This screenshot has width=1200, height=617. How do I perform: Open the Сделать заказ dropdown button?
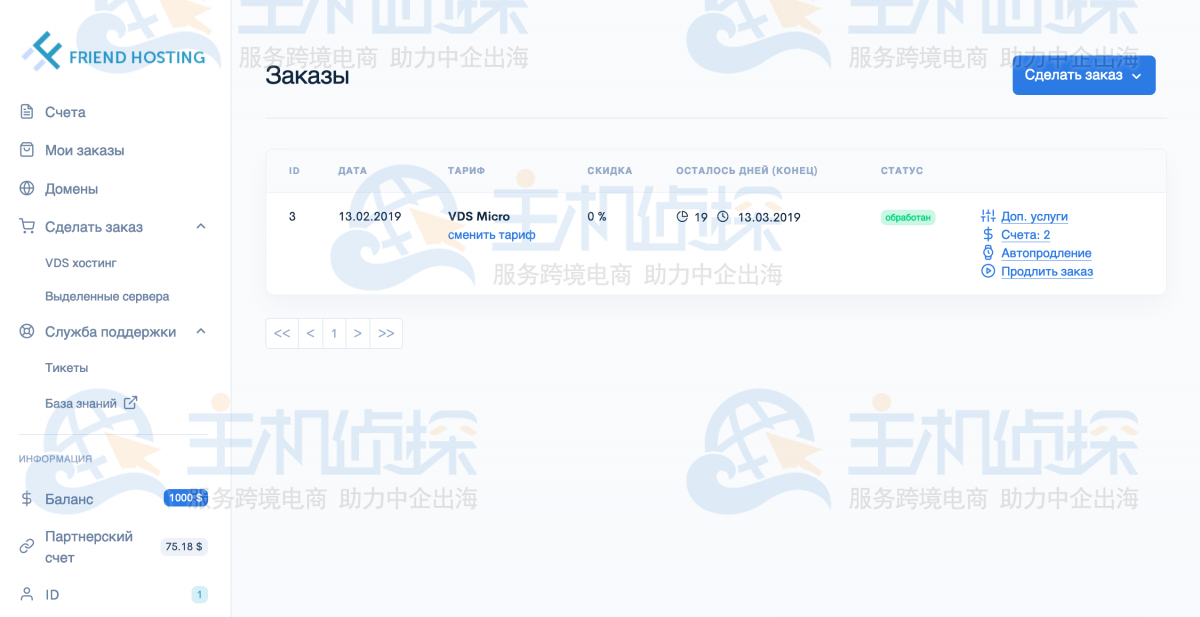tap(1083, 75)
